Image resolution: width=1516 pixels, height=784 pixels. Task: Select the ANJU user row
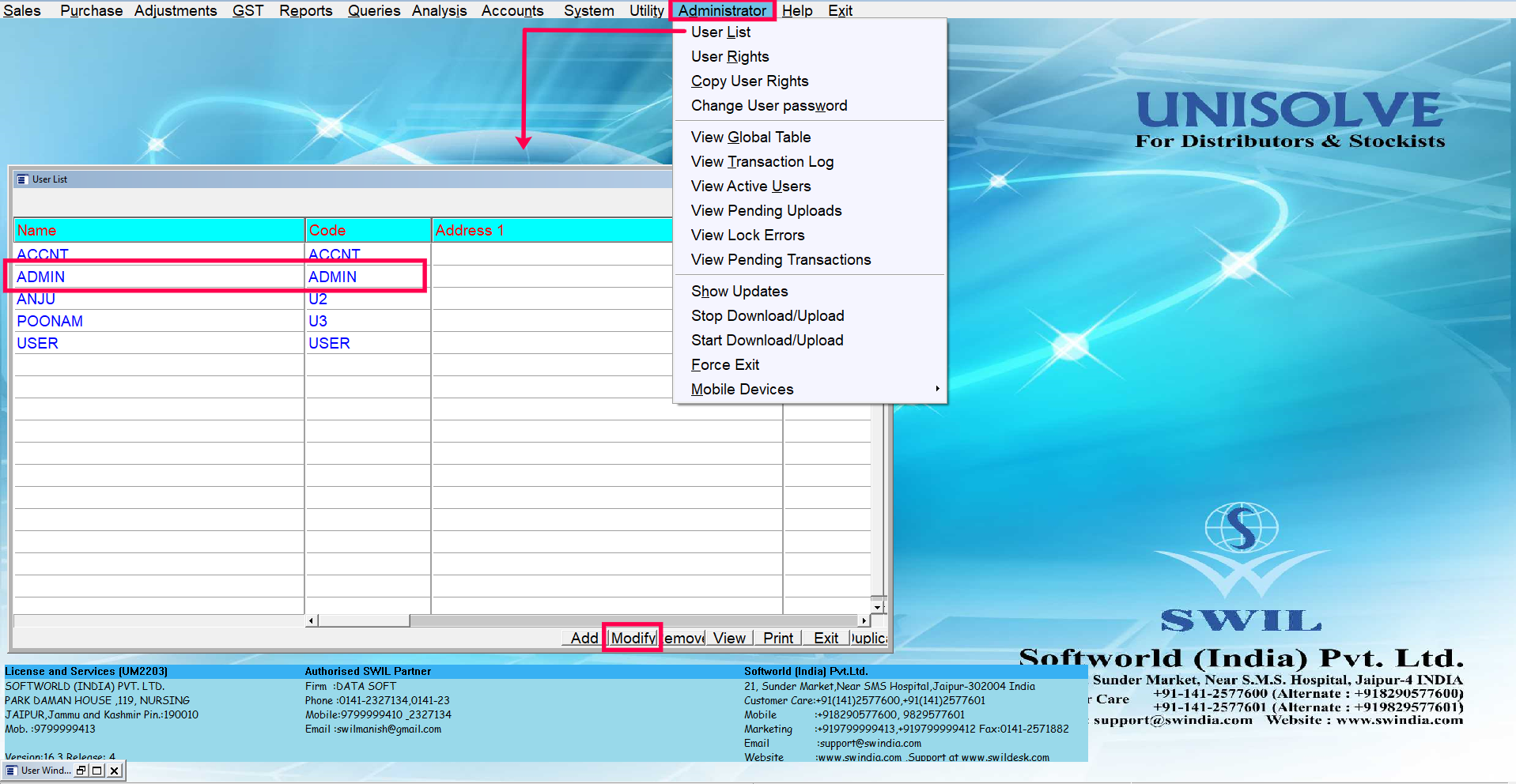click(159, 299)
